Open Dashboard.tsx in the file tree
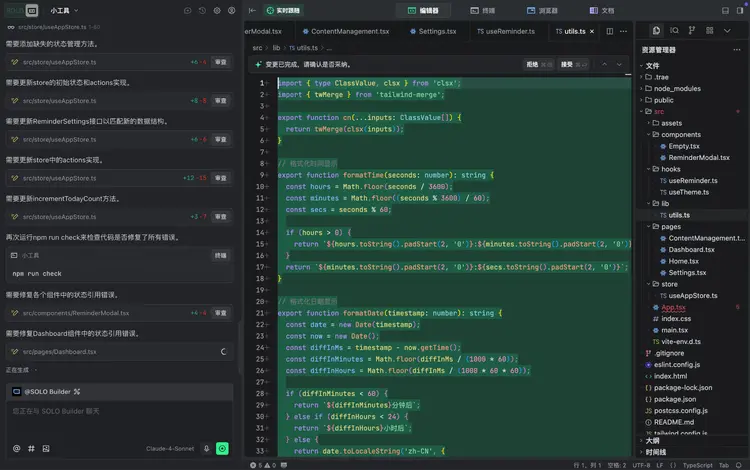Viewport: 750px width, 470px height. point(690,249)
